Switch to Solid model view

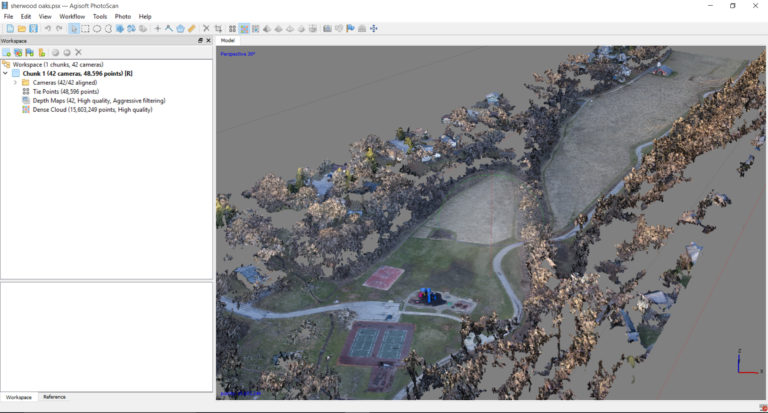(x=278, y=28)
